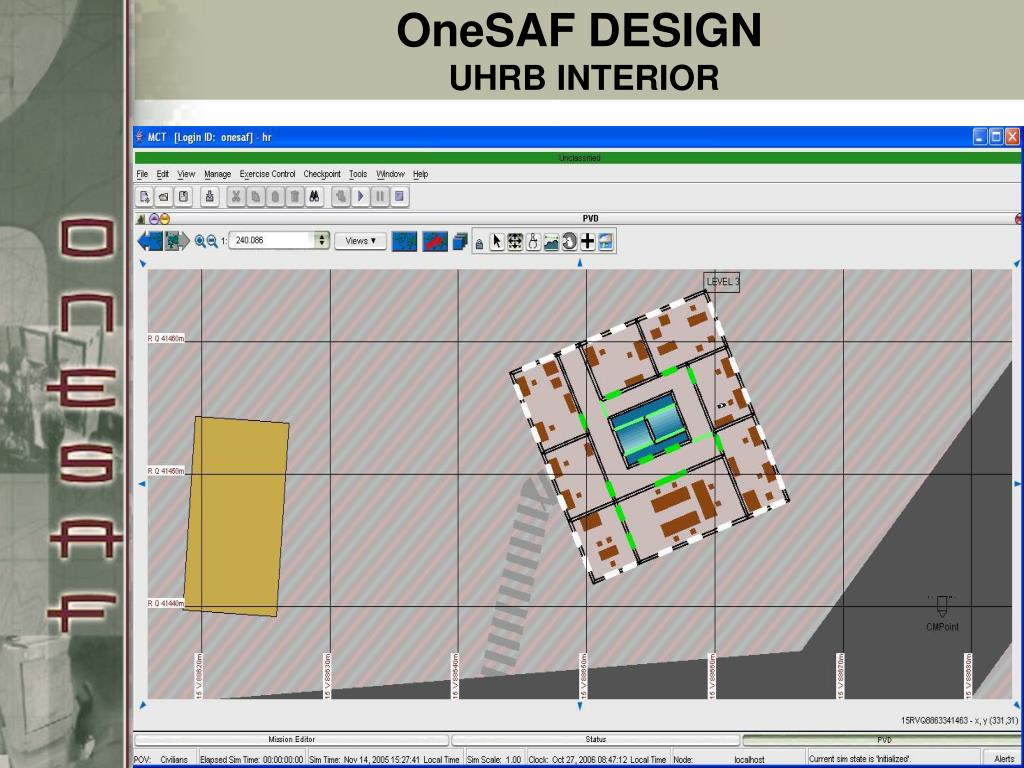1024x768 pixels.
Task: Go to previous map view arrow
Action: pos(150,241)
